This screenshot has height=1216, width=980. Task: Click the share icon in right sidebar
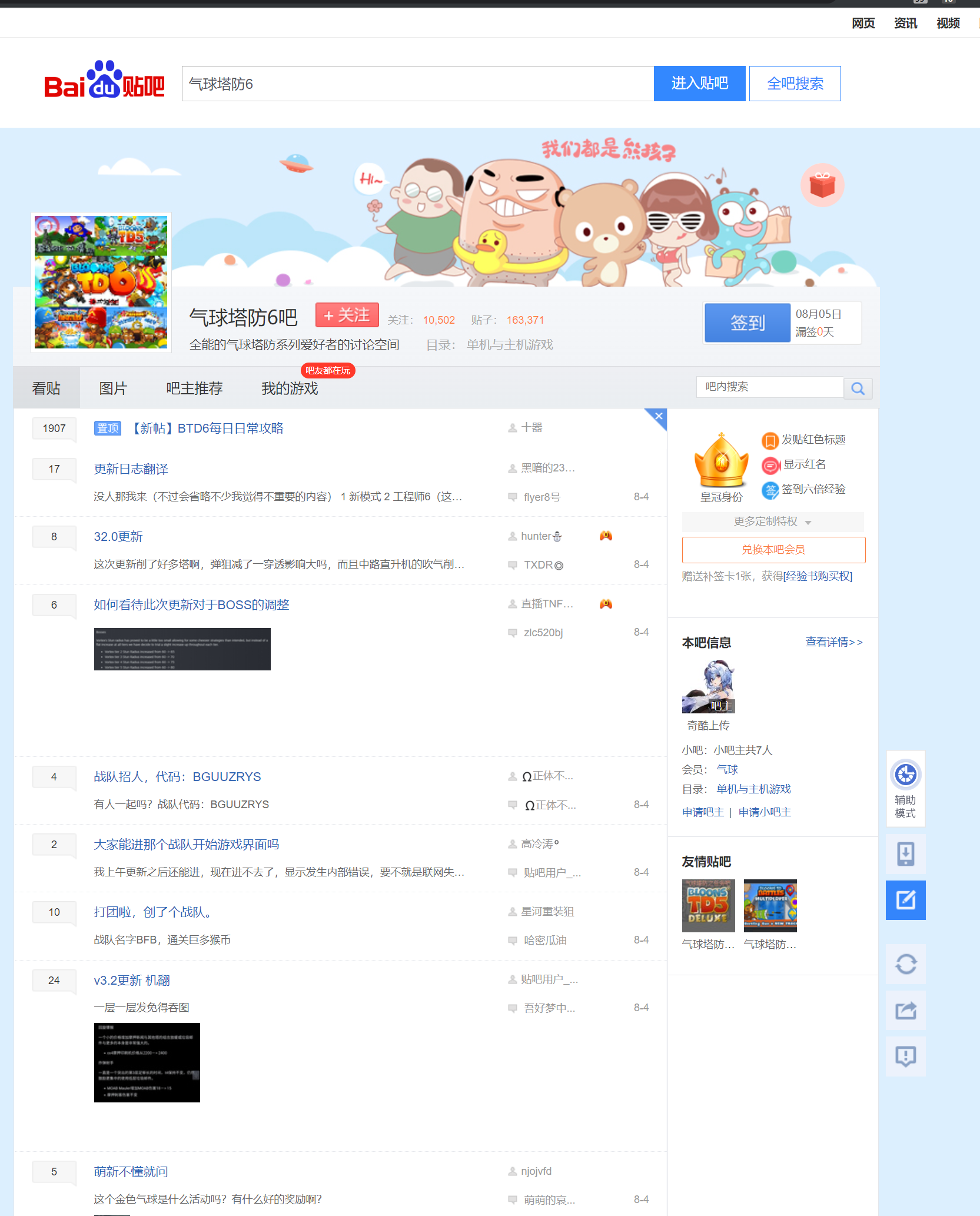coord(905,1010)
